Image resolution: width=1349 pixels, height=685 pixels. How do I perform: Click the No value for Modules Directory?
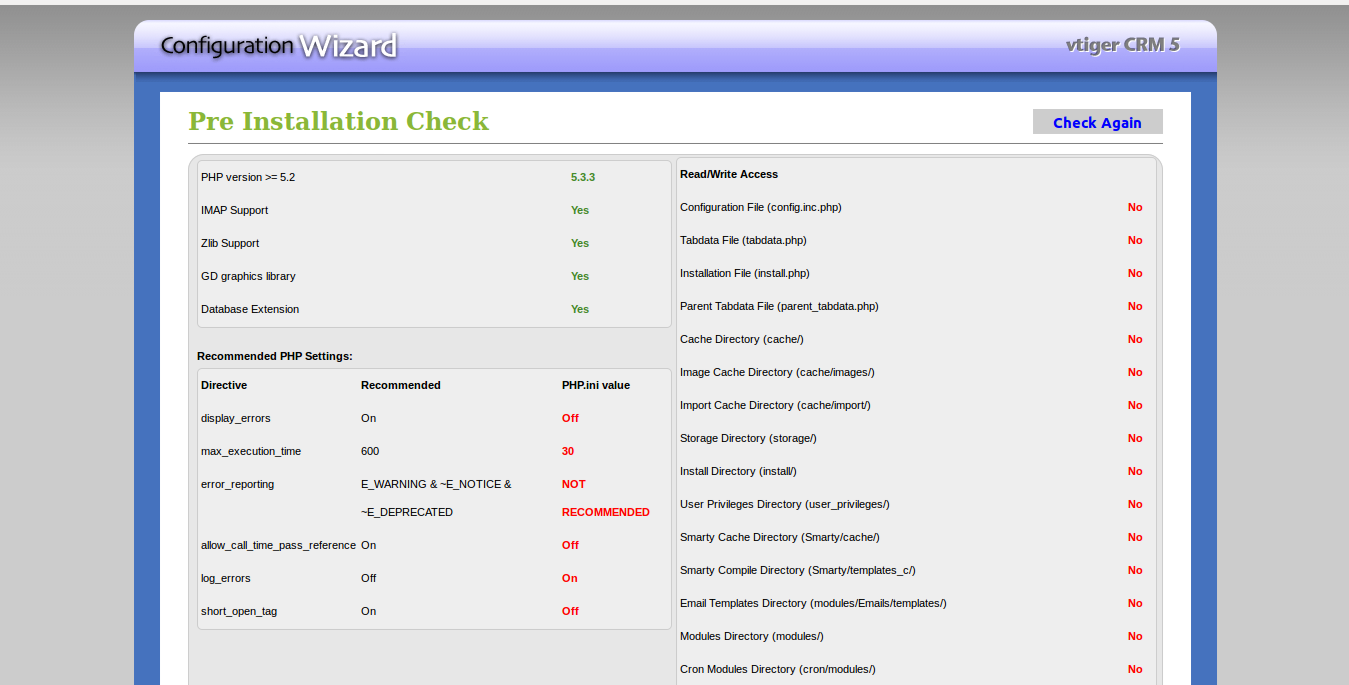(1135, 636)
